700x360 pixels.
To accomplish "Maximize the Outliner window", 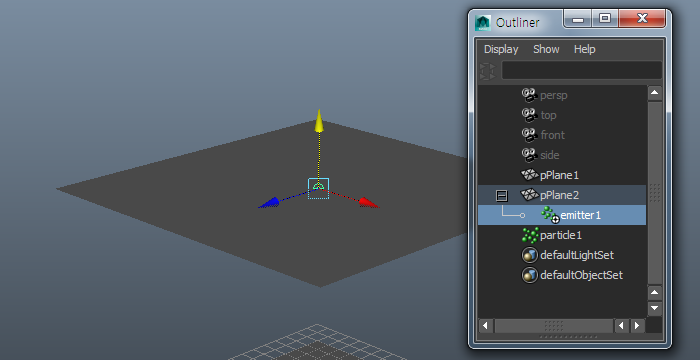I will tap(605, 19).
